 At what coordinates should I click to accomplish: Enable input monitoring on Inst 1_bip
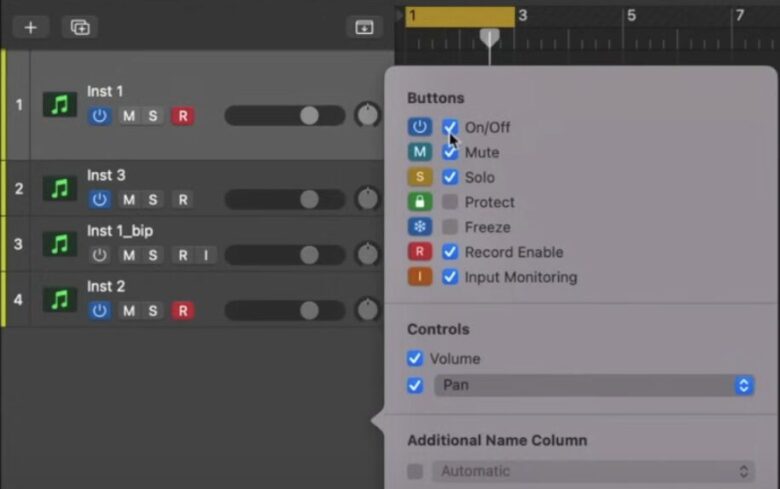[x=205, y=255]
